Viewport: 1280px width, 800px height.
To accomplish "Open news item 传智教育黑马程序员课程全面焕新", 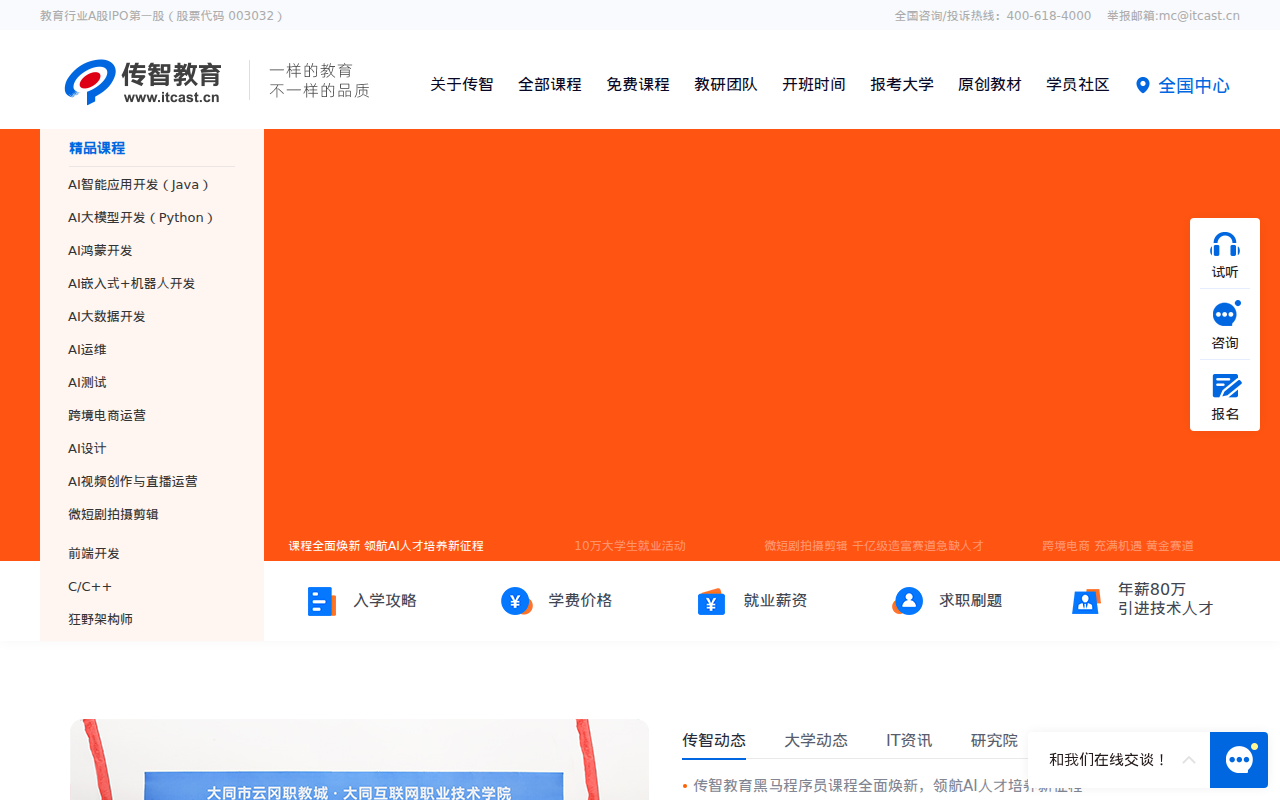I will pyautogui.click(x=888, y=786).
